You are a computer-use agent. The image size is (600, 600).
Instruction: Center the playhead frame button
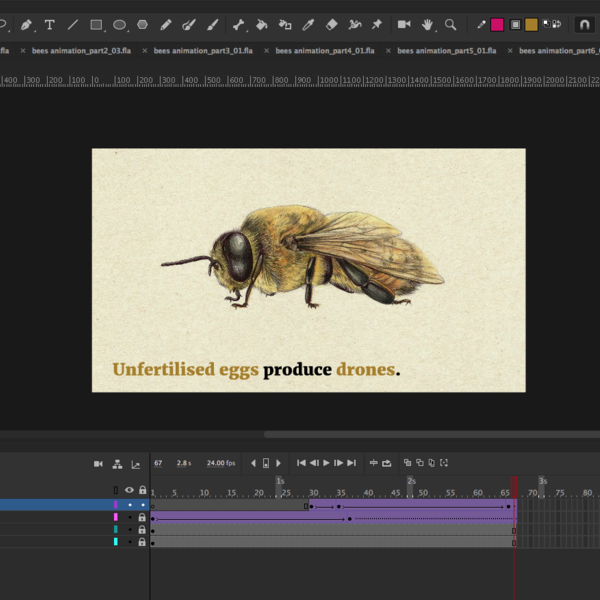point(374,463)
